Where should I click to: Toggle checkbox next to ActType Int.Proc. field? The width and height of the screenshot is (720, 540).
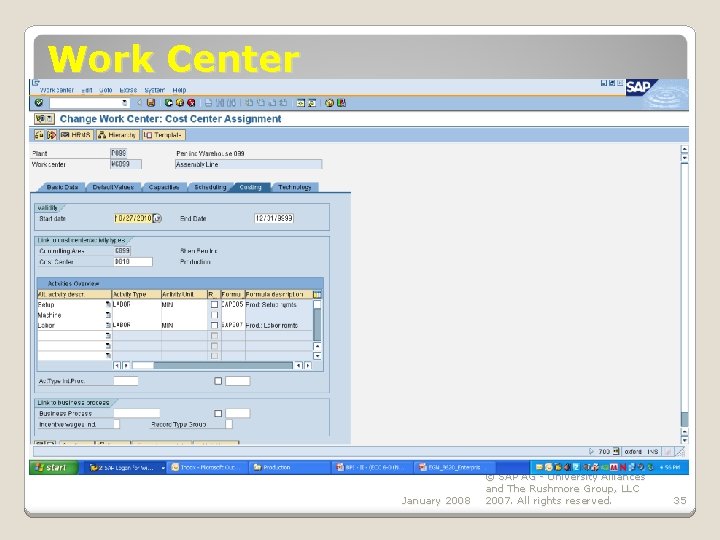point(218,381)
